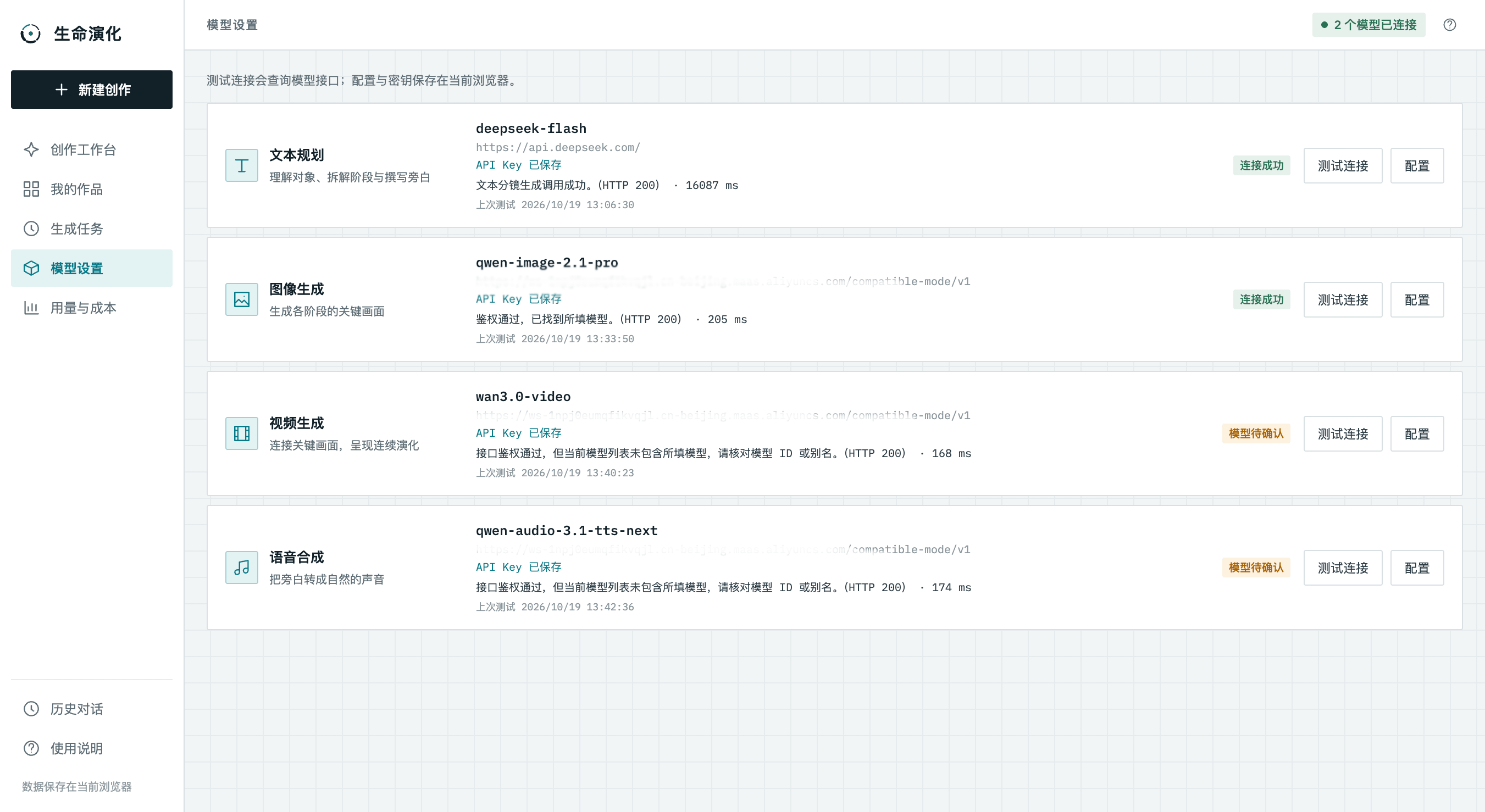Click the 模型设置 page title in header
Screen dimensions: 1485x812
pyautogui.click(x=232, y=25)
